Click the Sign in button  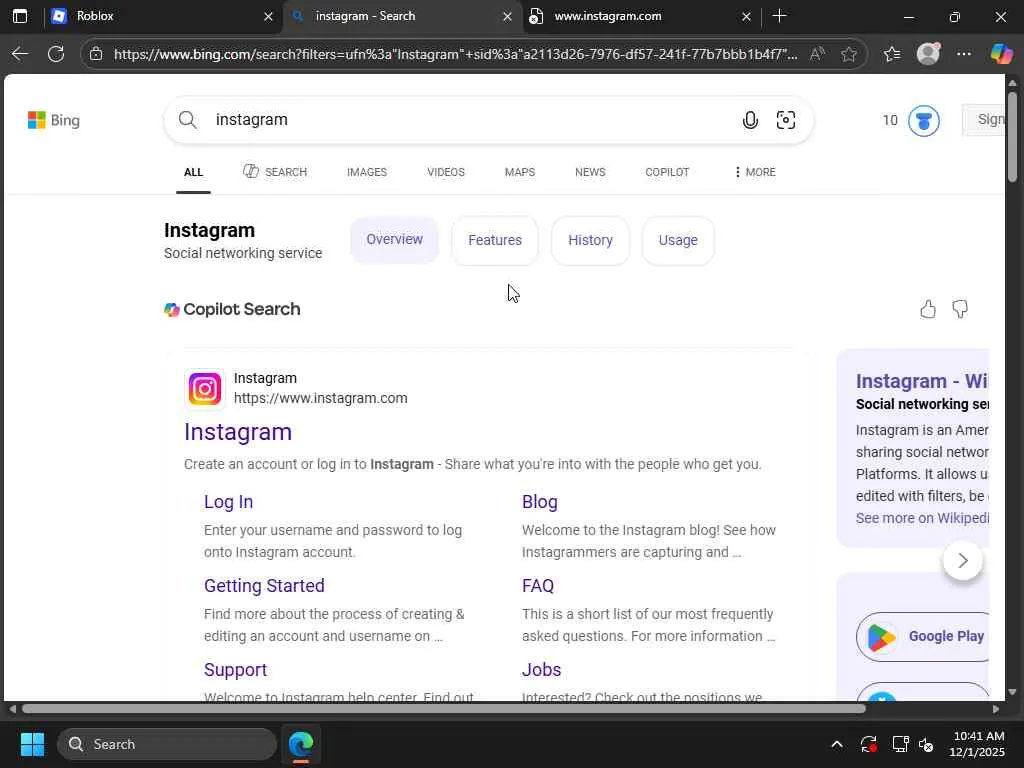pyautogui.click(x=983, y=120)
